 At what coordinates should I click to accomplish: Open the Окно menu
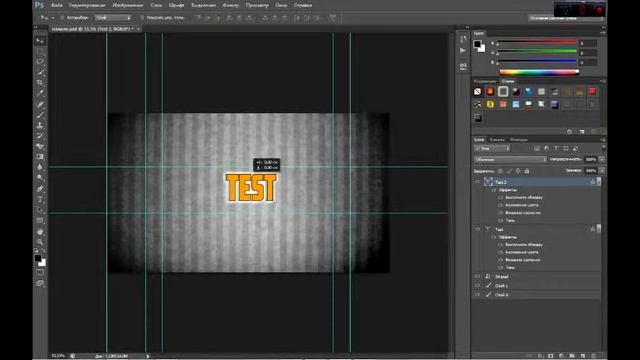point(281,5)
